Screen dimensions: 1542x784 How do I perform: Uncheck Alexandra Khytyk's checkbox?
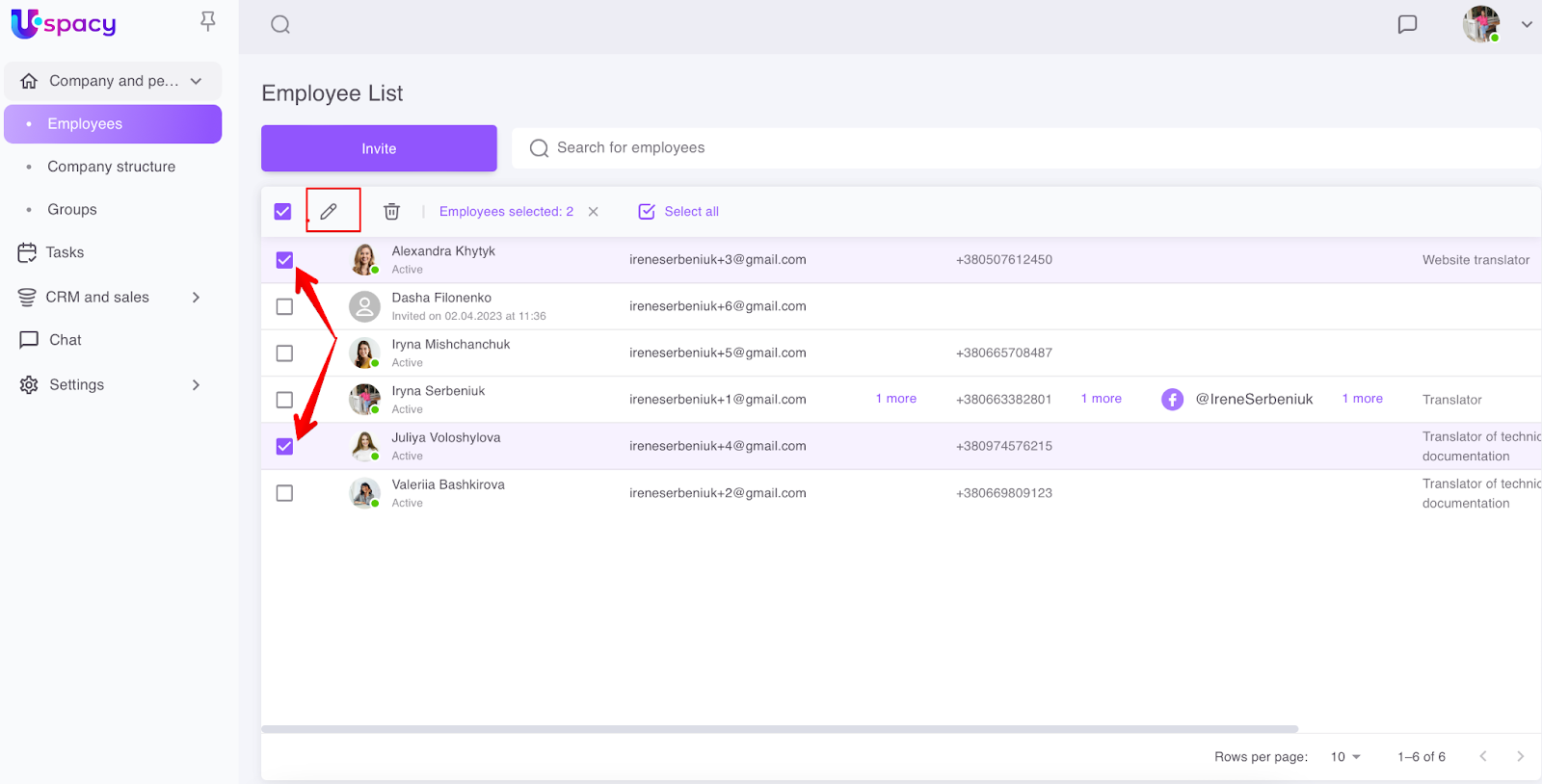[284, 260]
